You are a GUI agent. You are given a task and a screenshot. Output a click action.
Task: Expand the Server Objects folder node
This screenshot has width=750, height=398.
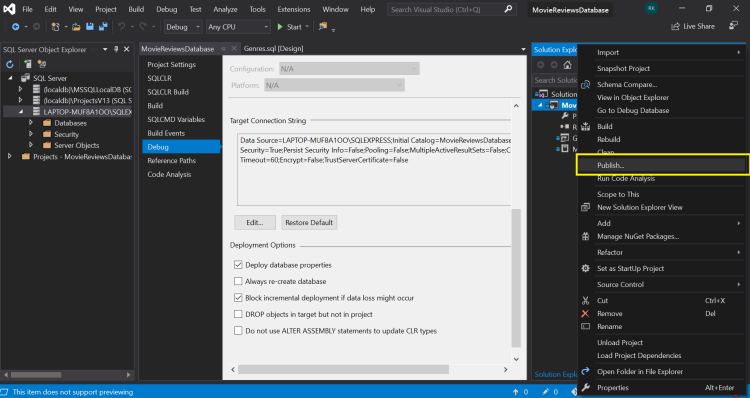[31, 145]
